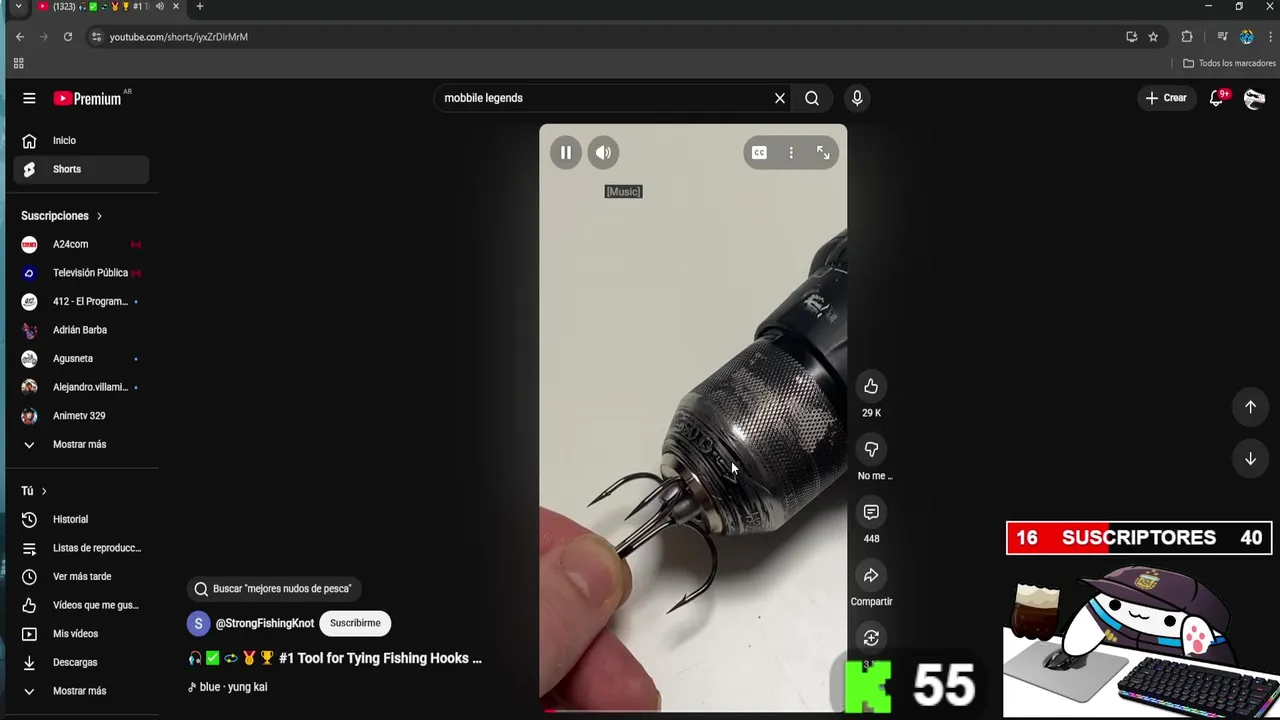
Task: Subscribe with the Suscribirme button
Action: pos(355,623)
